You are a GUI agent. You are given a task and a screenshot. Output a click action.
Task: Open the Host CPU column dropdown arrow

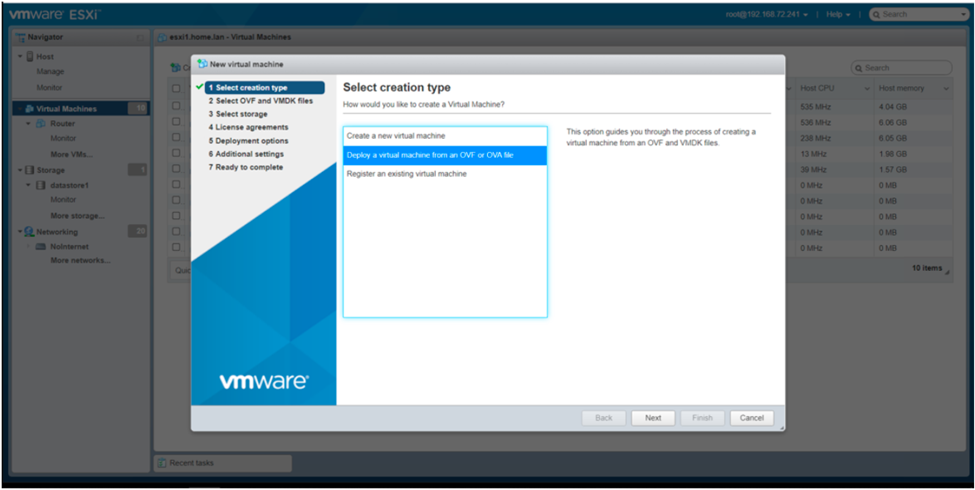coord(867,89)
